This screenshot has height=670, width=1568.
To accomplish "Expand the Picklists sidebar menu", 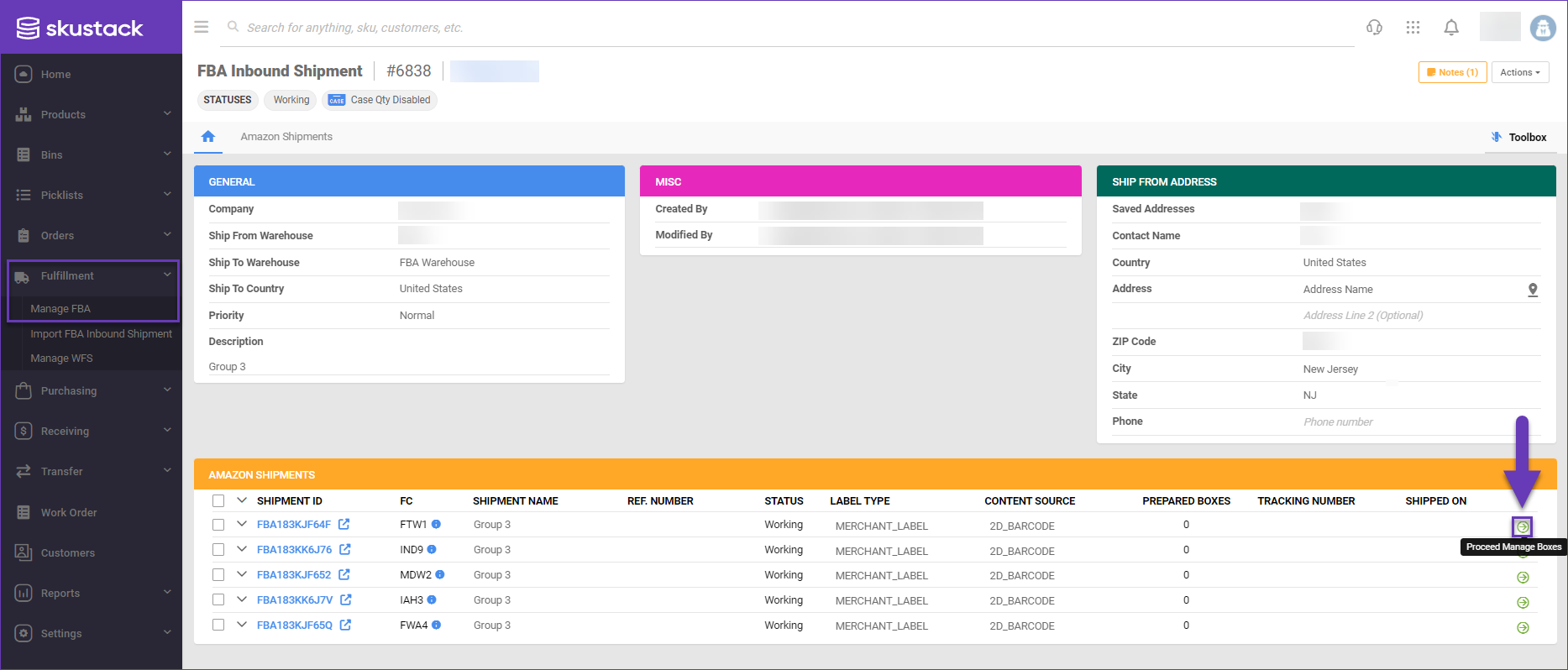I will click(x=92, y=195).
